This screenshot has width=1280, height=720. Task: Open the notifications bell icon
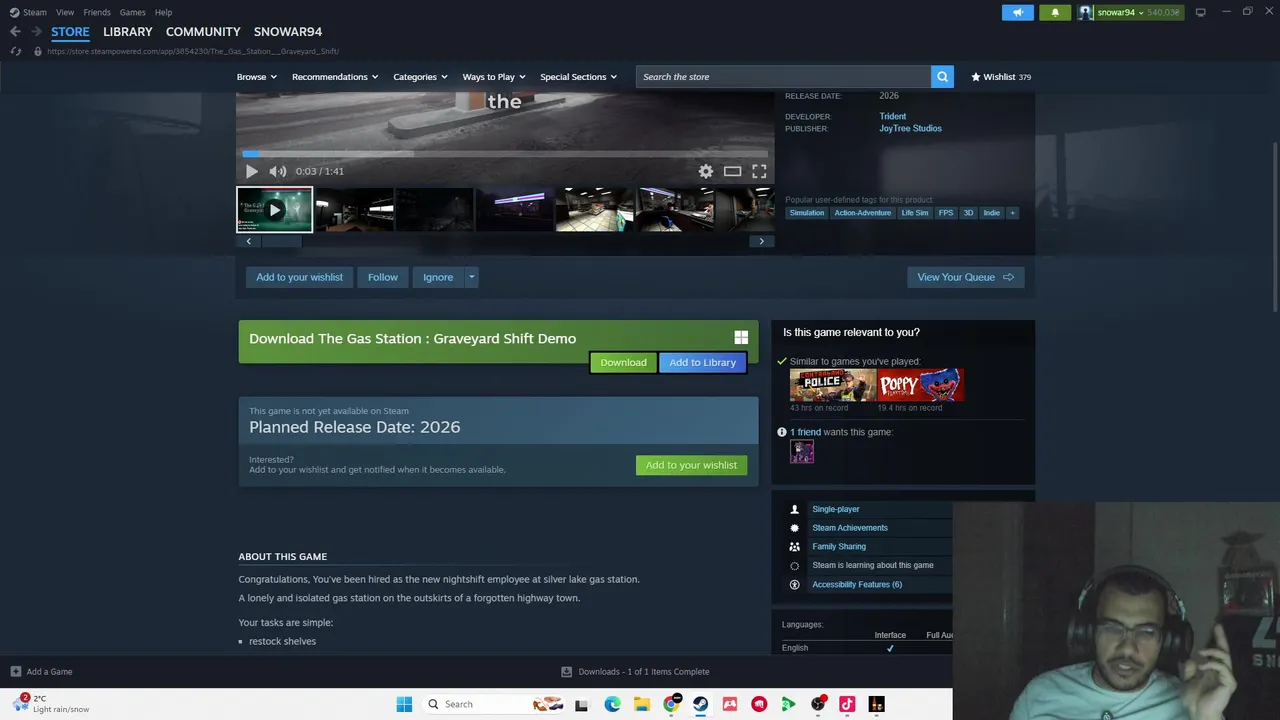coord(1055,12)
